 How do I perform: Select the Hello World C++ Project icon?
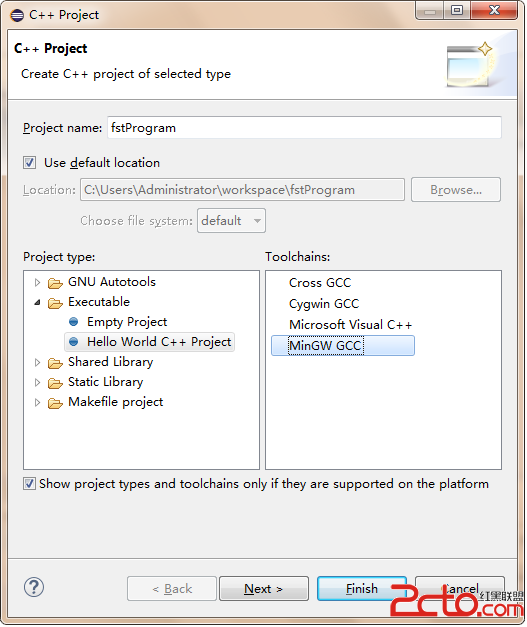click(74, 341)
